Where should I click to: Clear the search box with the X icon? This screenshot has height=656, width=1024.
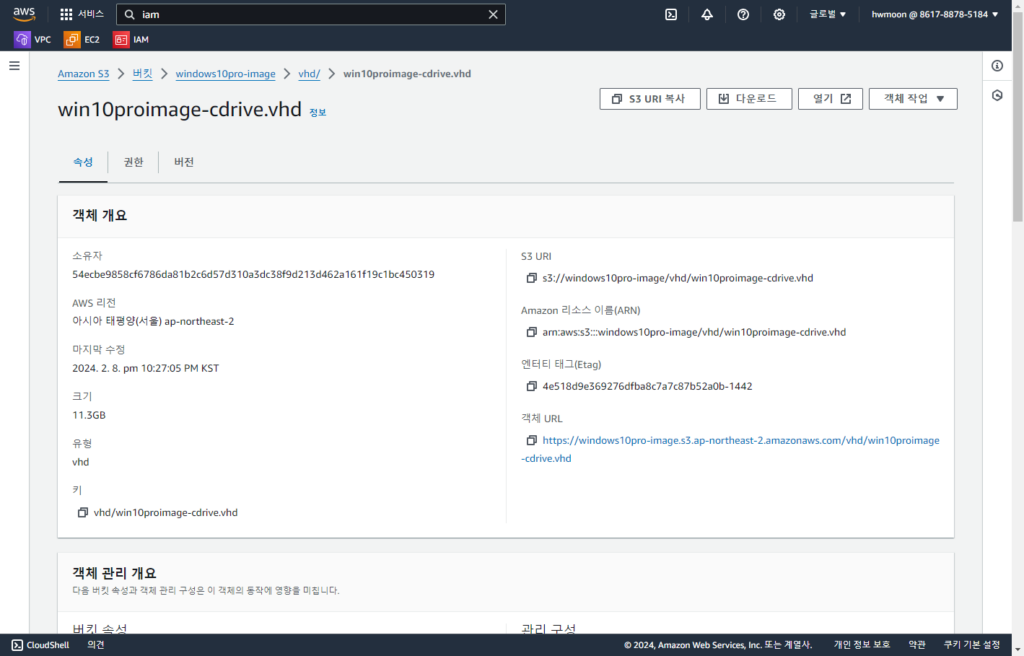[493, 14]
